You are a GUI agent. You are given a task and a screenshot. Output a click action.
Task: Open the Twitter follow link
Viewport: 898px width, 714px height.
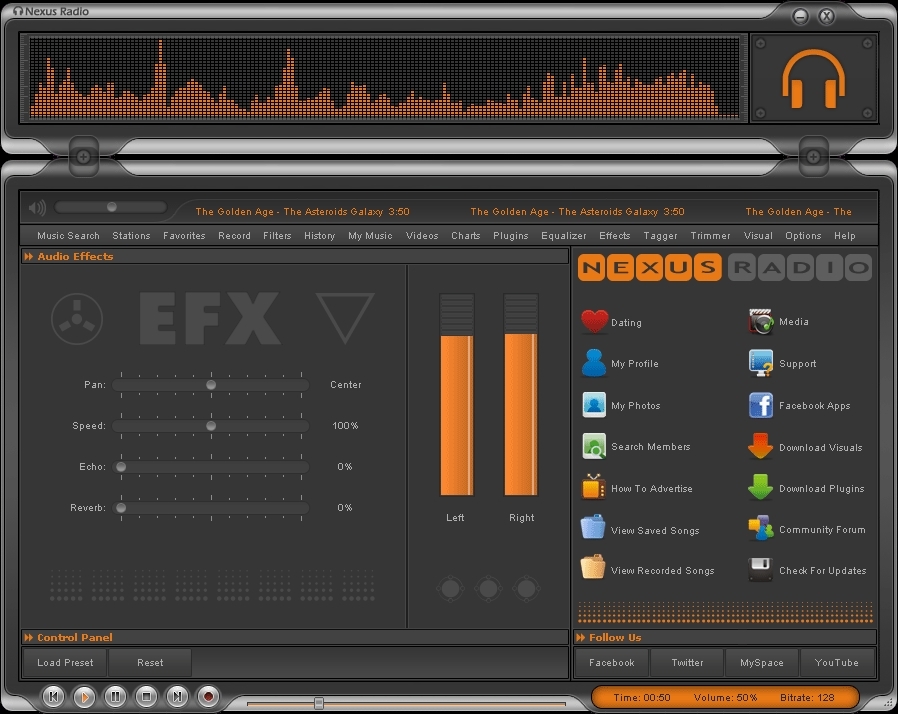(687, 662)
